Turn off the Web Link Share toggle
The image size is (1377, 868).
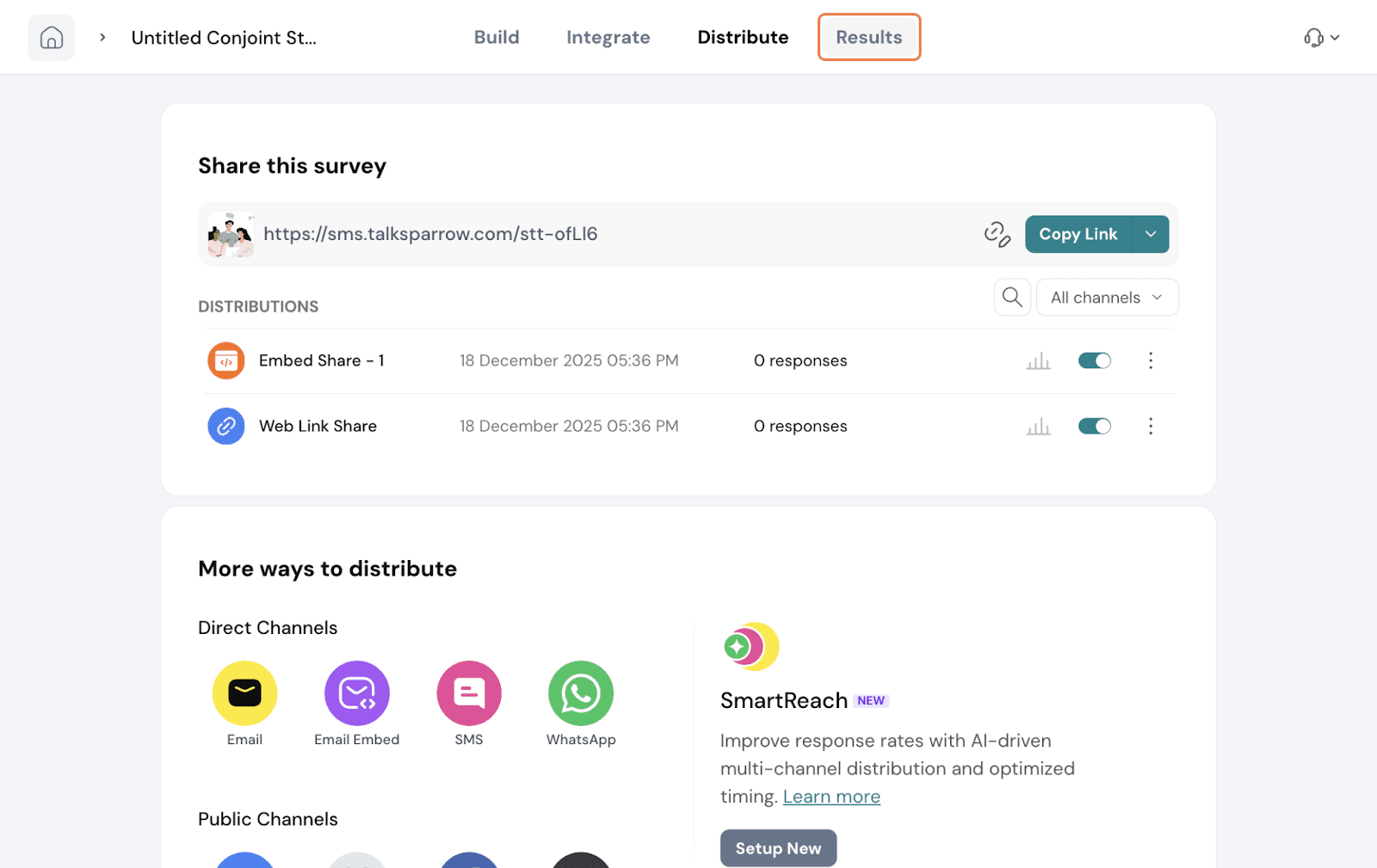point(1094,427)
